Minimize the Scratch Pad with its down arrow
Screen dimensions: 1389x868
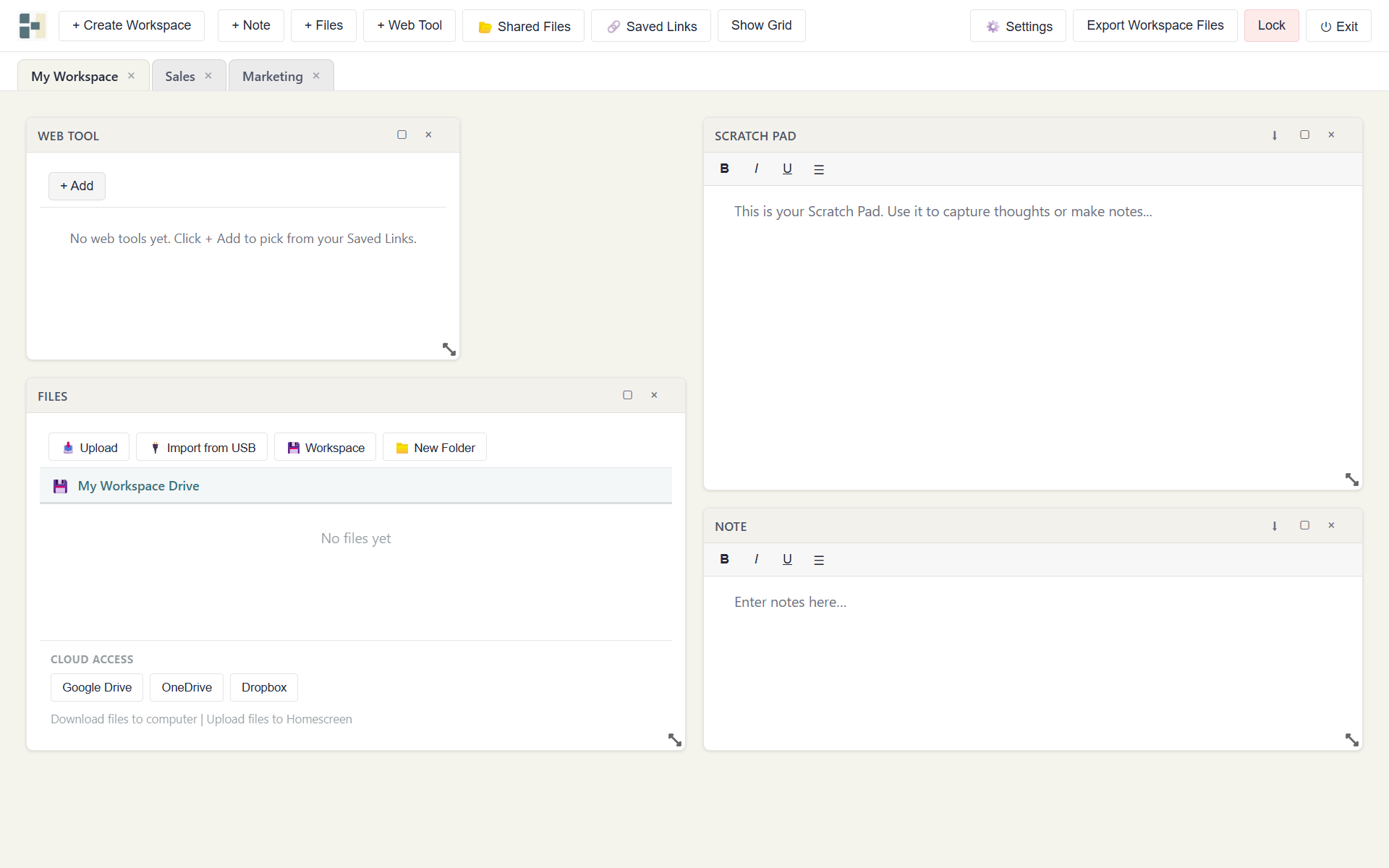pyautogui.click(x=1274, y=135)
